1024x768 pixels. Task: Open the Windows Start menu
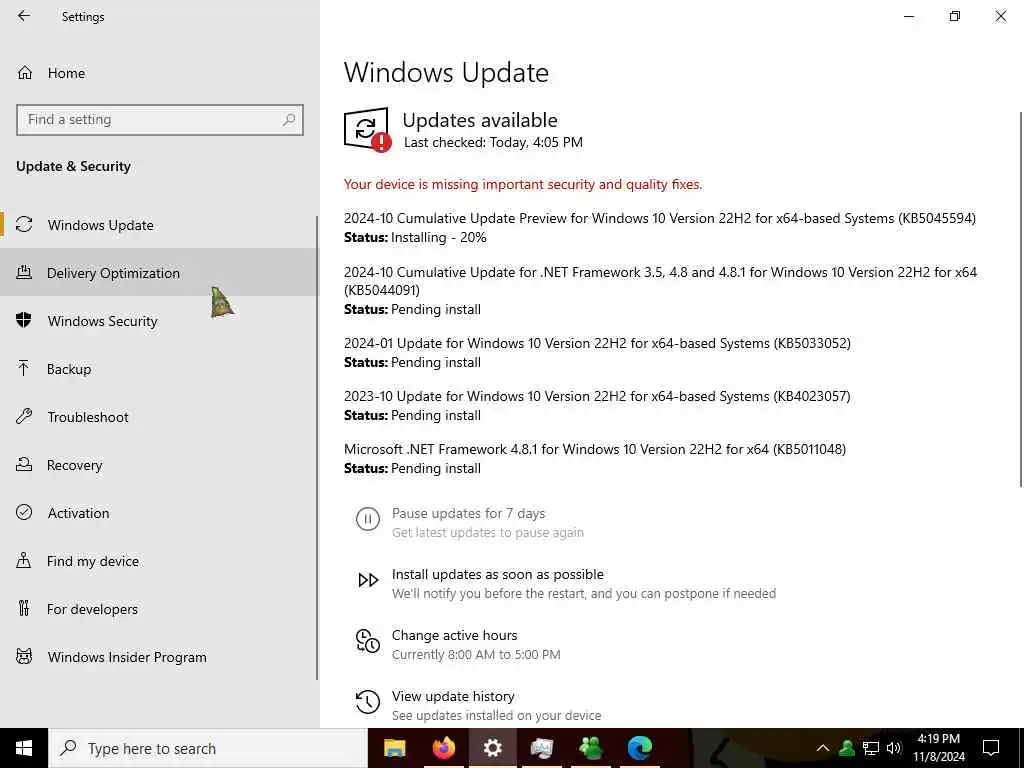coord(24,748)
